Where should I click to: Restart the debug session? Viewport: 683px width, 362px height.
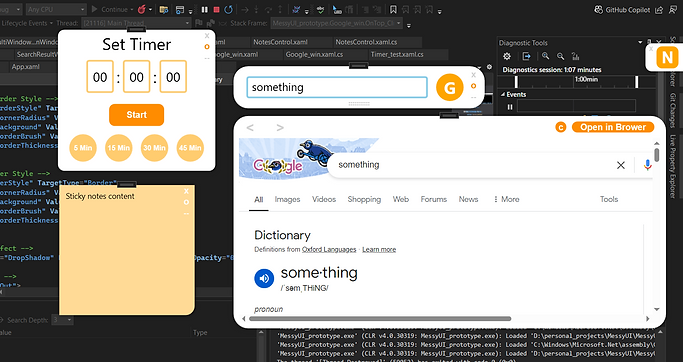[228, 9]
